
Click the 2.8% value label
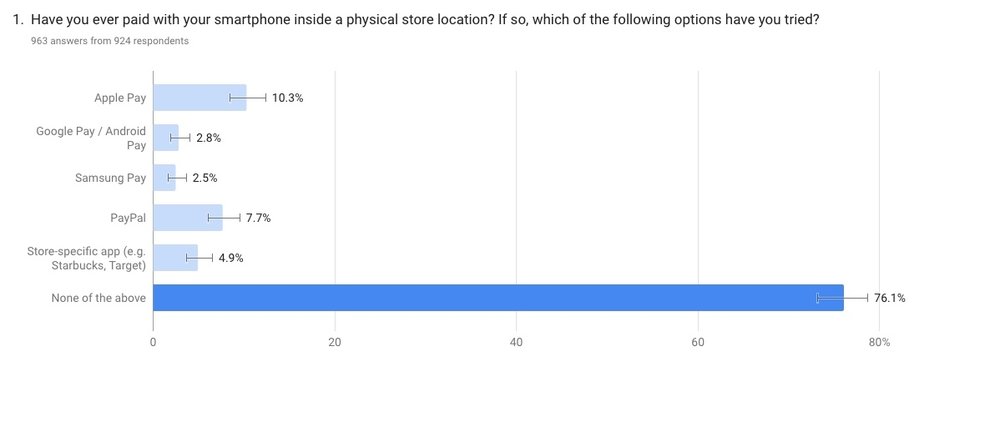[x=209, y=138]
